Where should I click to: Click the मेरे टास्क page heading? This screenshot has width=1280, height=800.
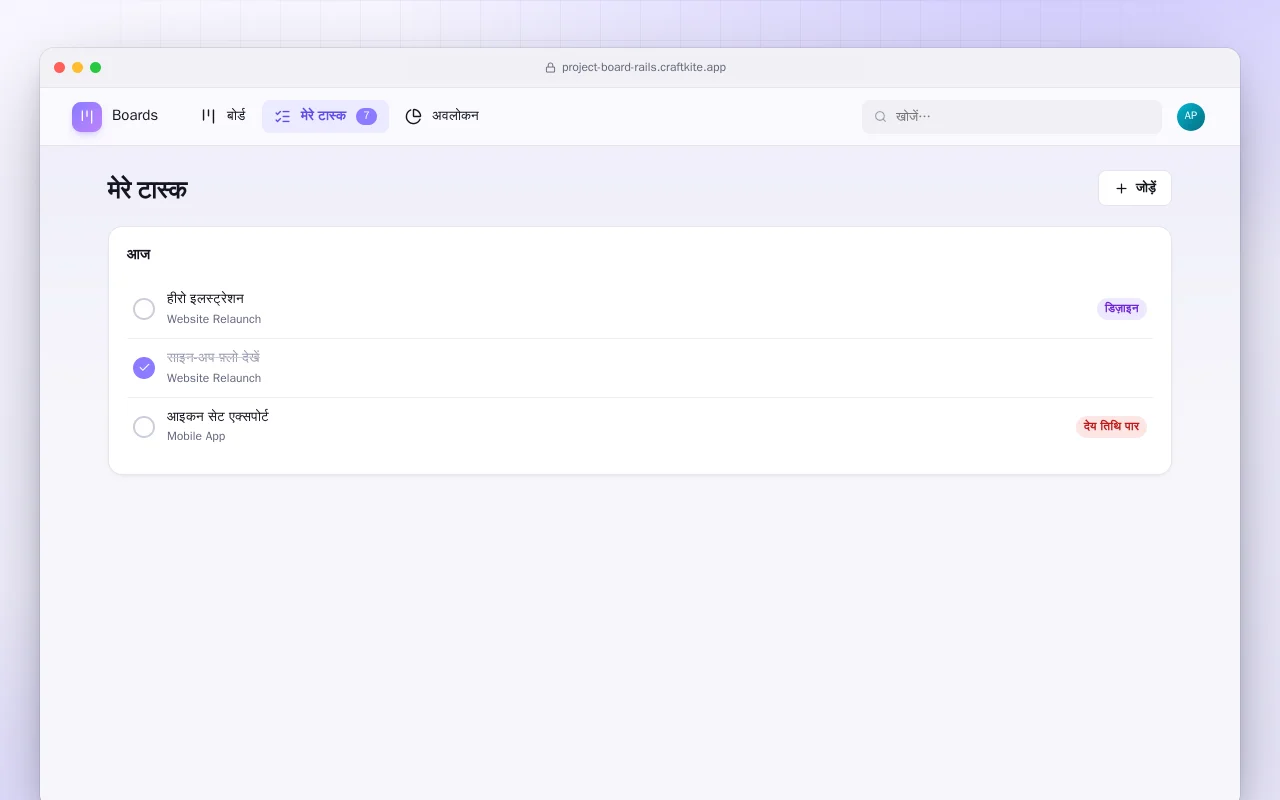pos(148,189)
